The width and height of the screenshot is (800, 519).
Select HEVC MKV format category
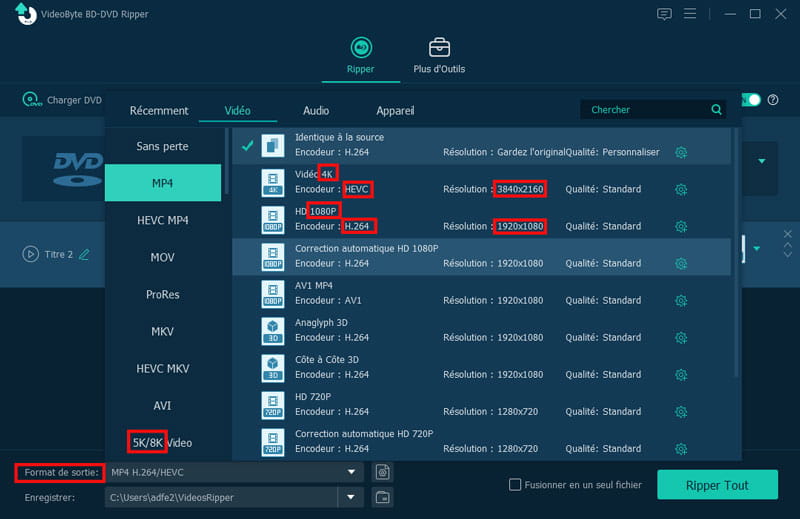(163, 368)
